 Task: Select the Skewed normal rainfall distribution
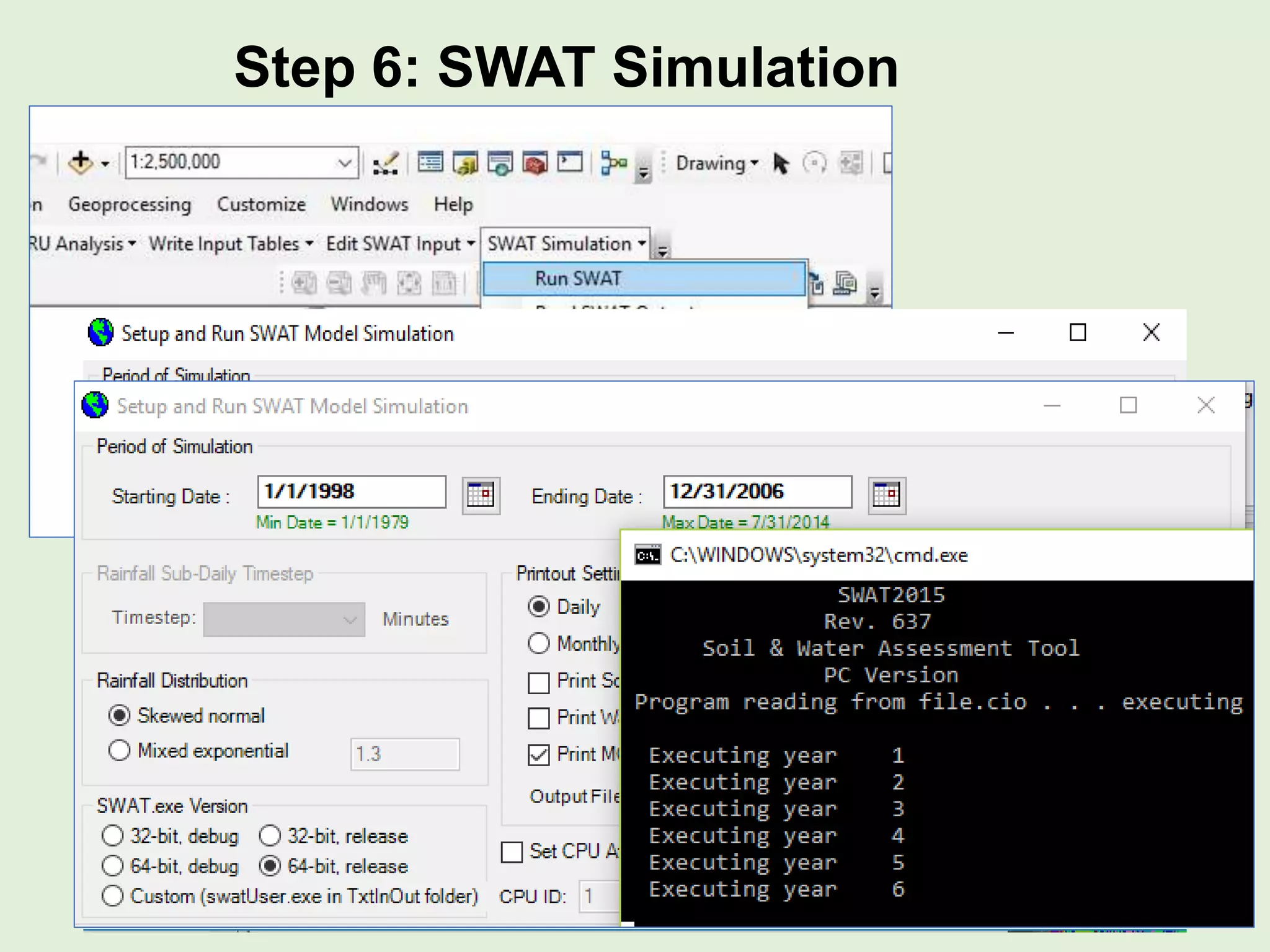click(119, 715)
